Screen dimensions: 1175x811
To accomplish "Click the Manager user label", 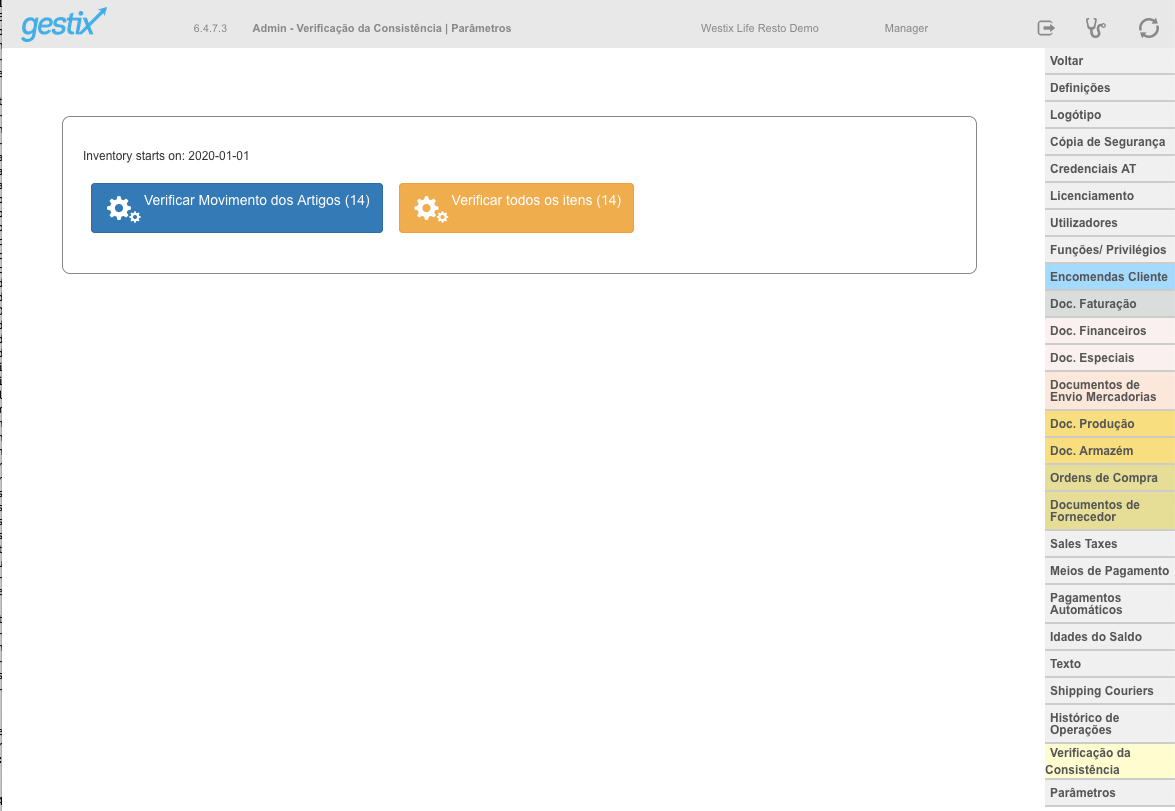I will [x=906, y=28].
